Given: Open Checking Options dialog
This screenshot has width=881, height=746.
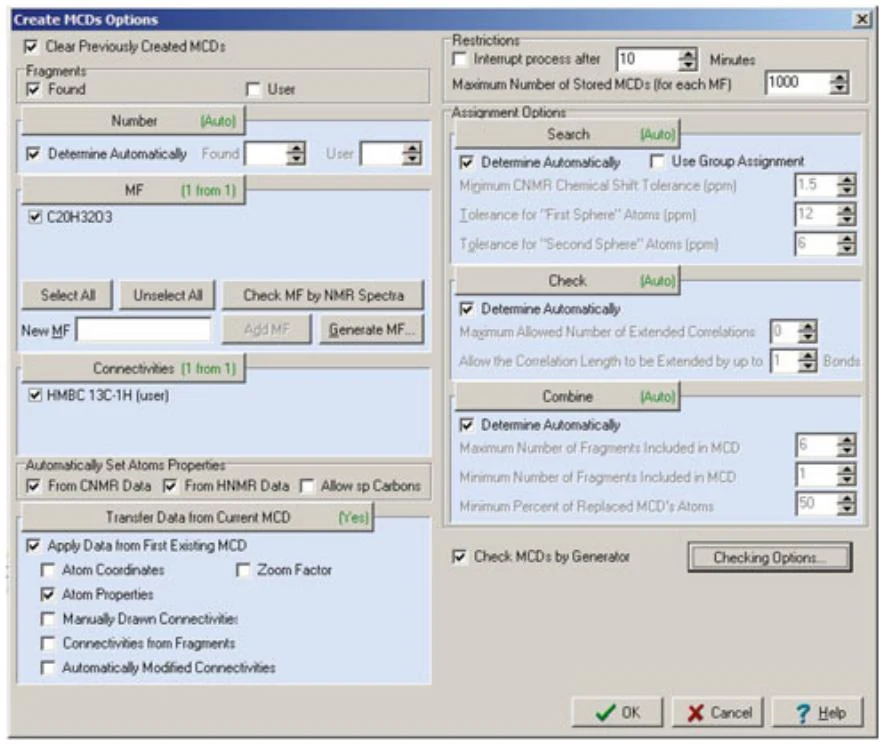Looking at the screenshot, I should [770, 557].
